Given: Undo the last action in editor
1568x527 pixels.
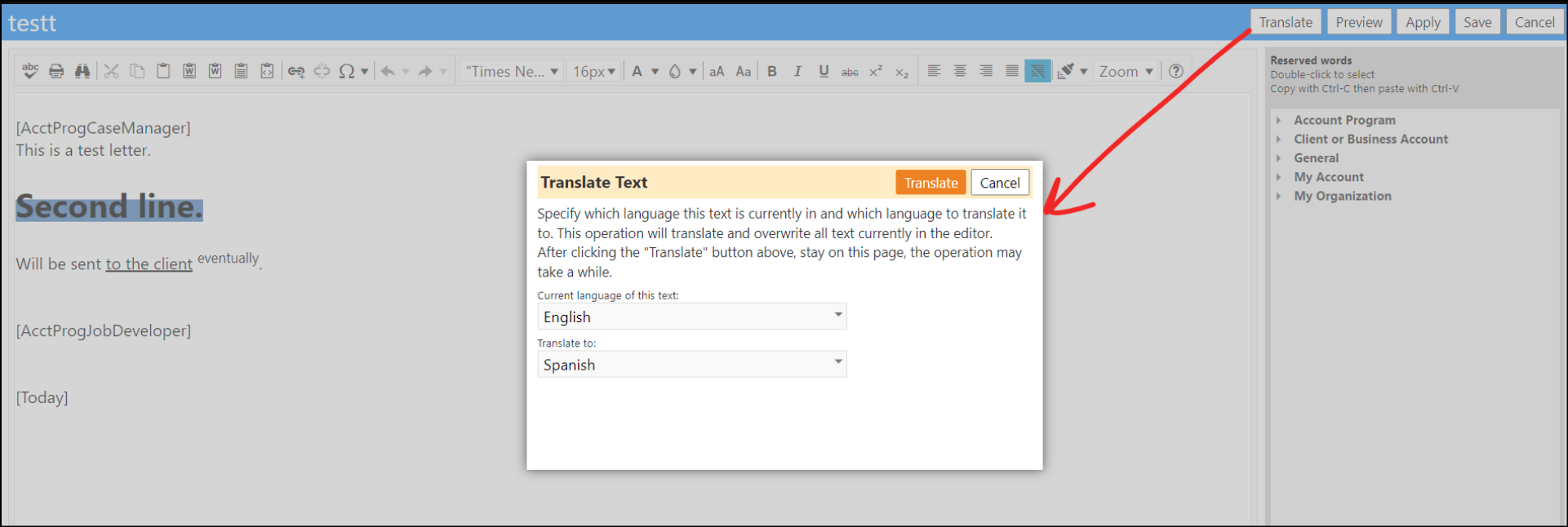Looking at the screenshot, I should coord(388,71).
